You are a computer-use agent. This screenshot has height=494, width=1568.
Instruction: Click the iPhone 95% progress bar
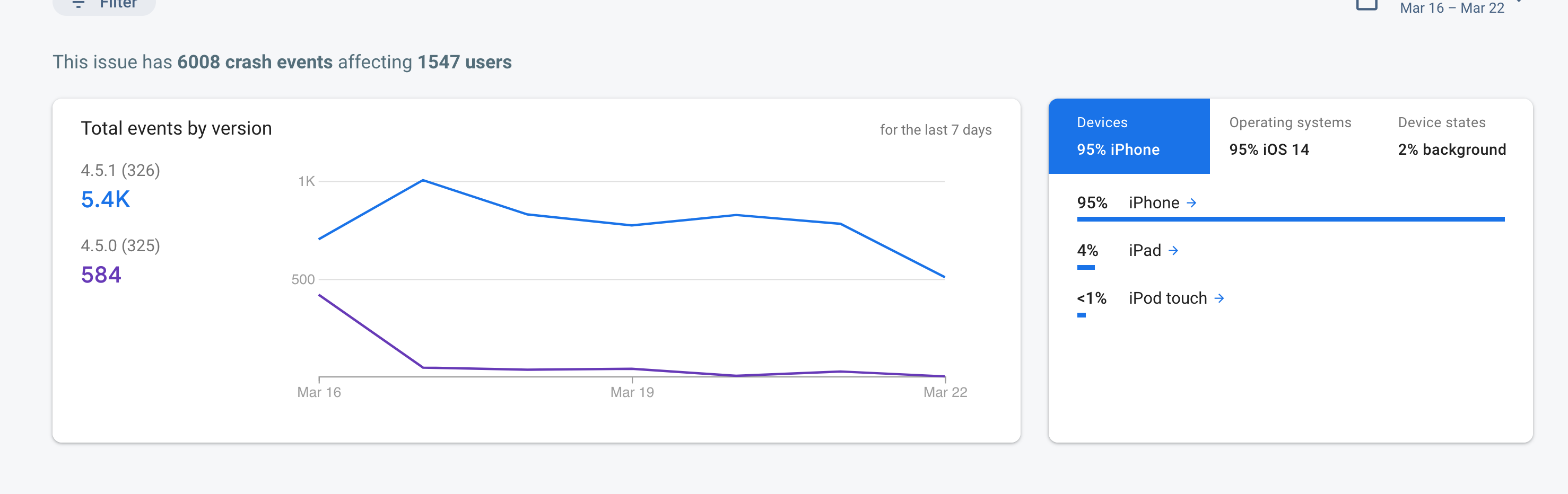(x=1290, y=219)
